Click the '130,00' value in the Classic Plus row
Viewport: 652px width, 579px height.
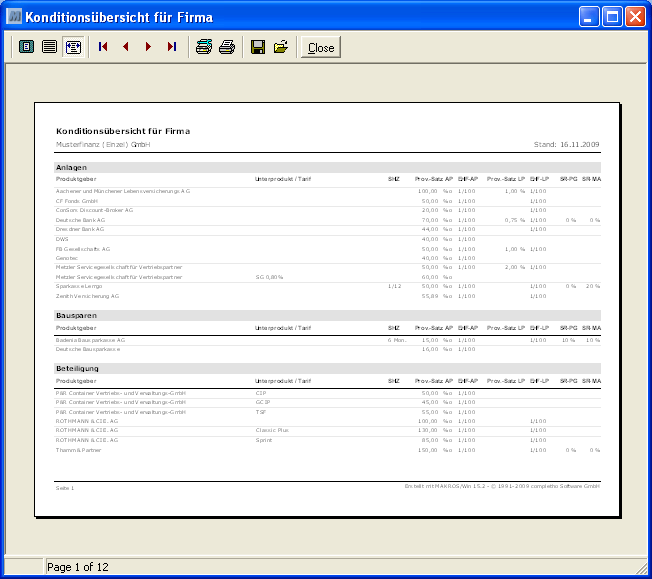coord(428,430)
